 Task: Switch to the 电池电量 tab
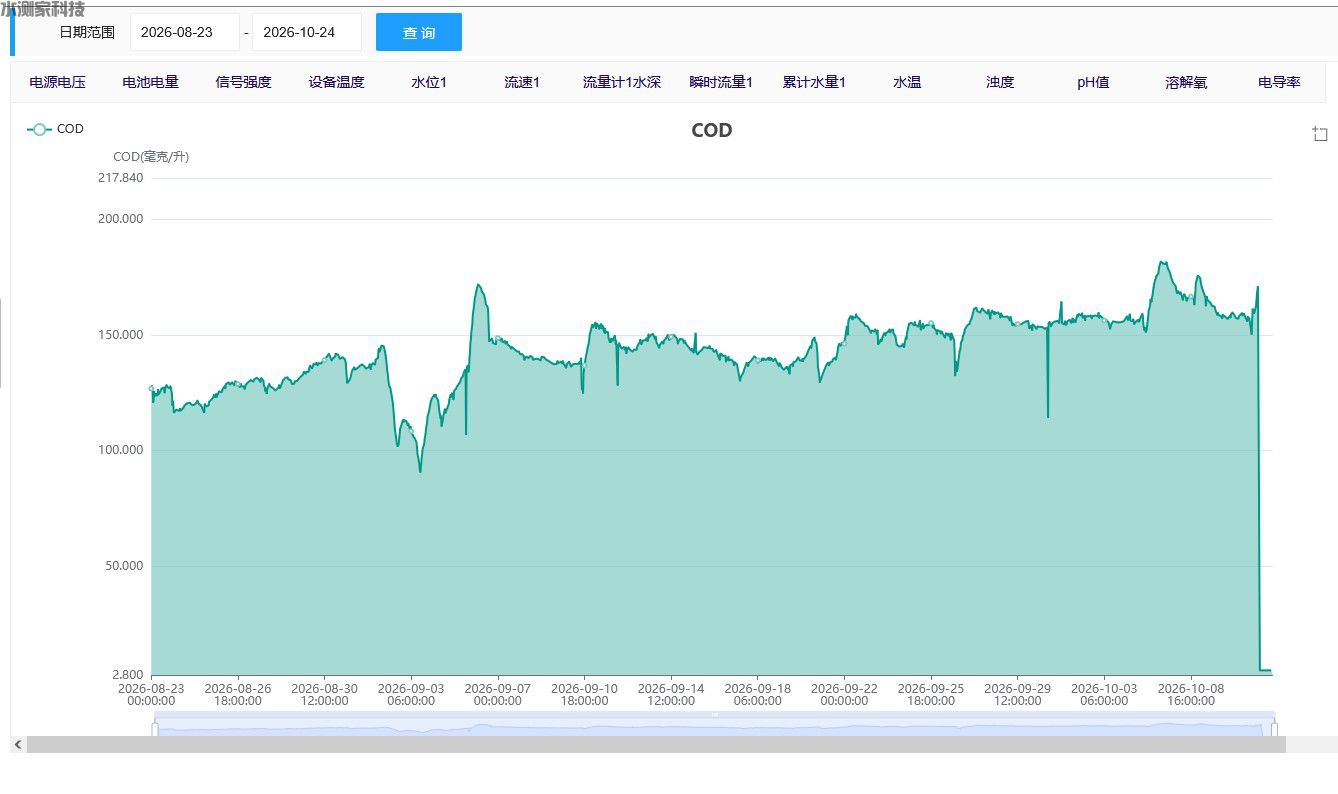(150, 82)
